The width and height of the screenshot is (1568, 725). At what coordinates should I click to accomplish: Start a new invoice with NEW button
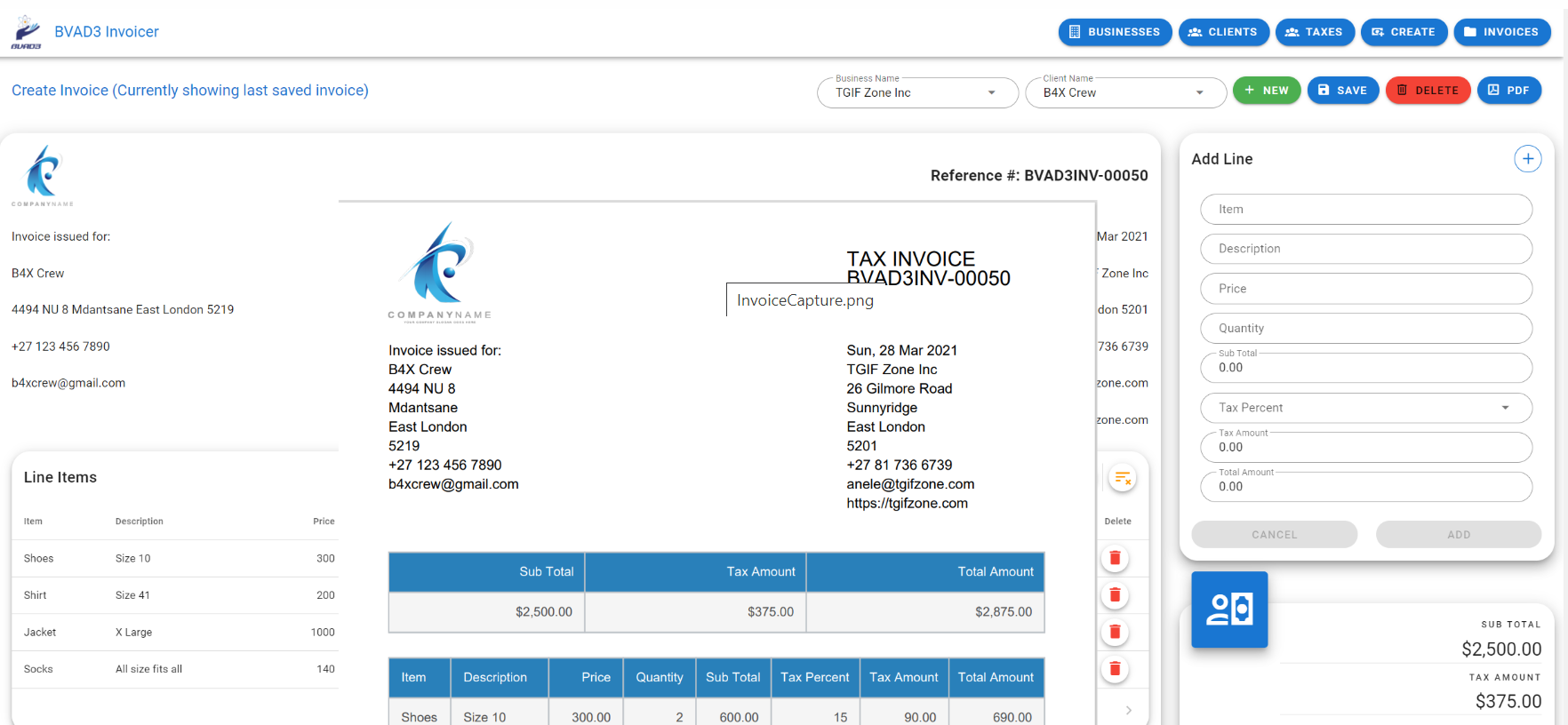(x=1267, y=91)
